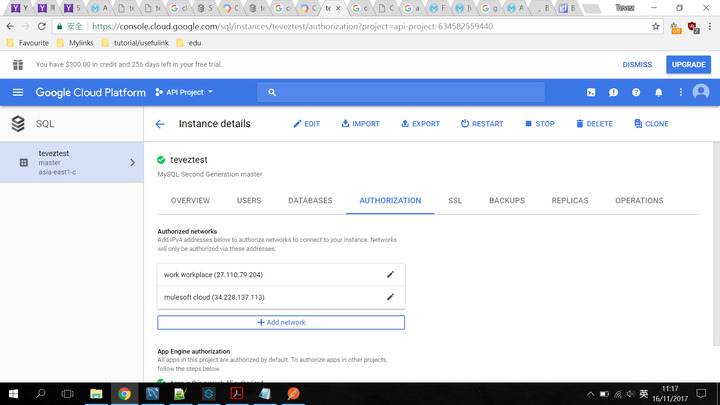Click the user account avatar
The image size is (720, 405).
(x=701, y=92)
